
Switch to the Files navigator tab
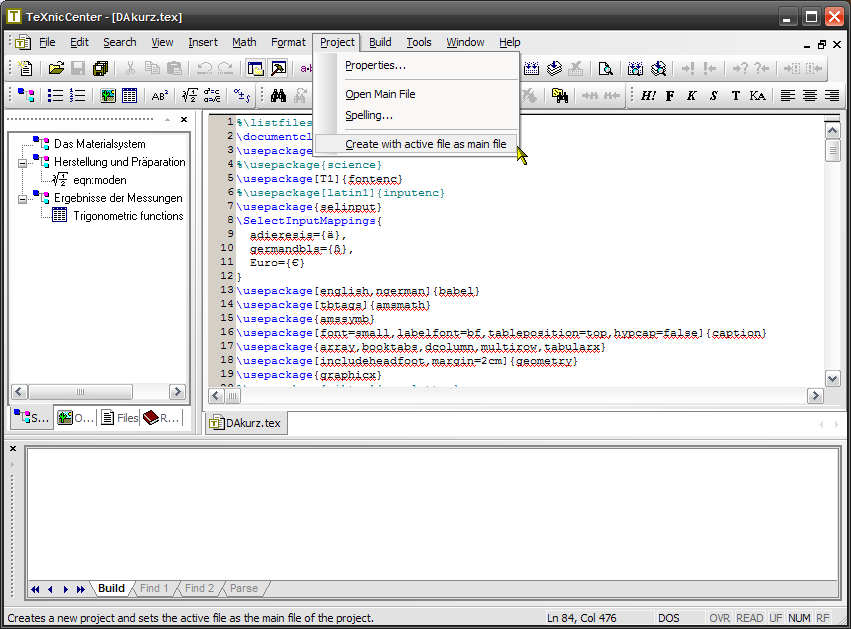pos(119,417)
